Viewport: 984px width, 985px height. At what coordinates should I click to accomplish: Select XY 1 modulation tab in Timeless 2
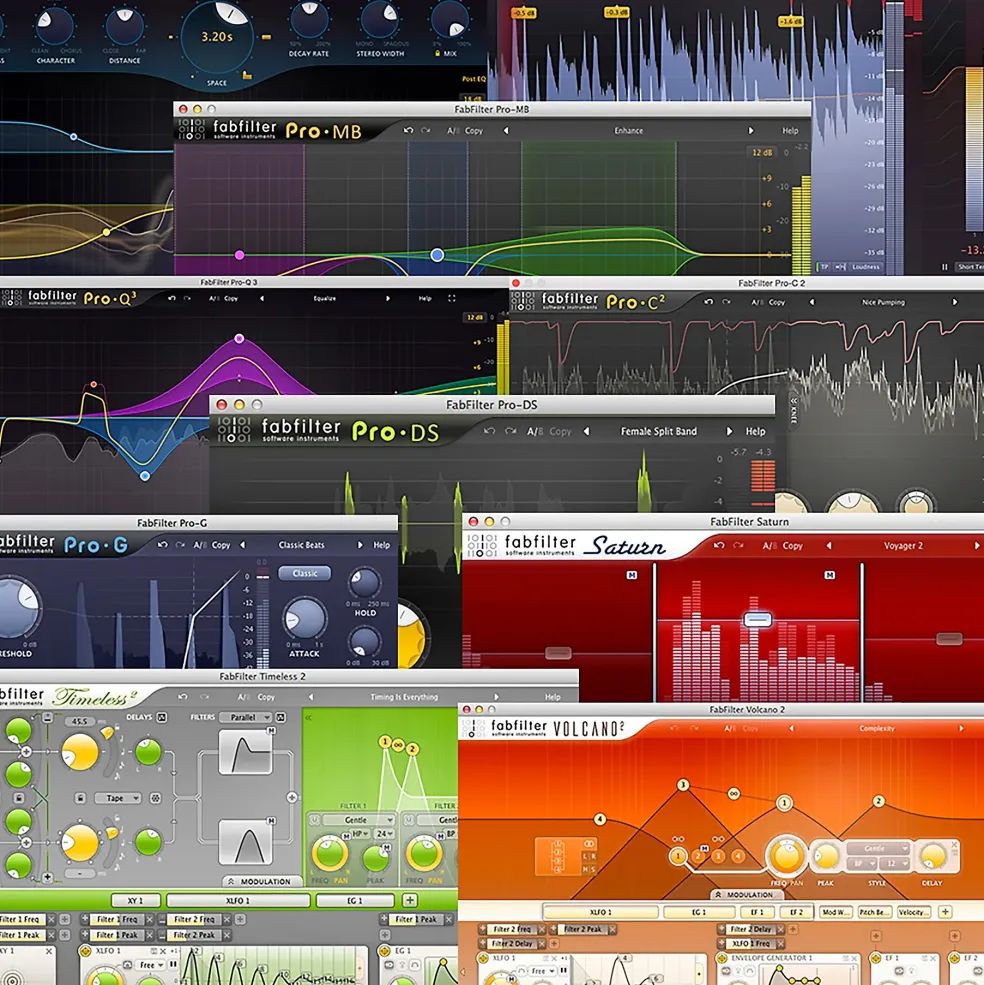[136, 900]
